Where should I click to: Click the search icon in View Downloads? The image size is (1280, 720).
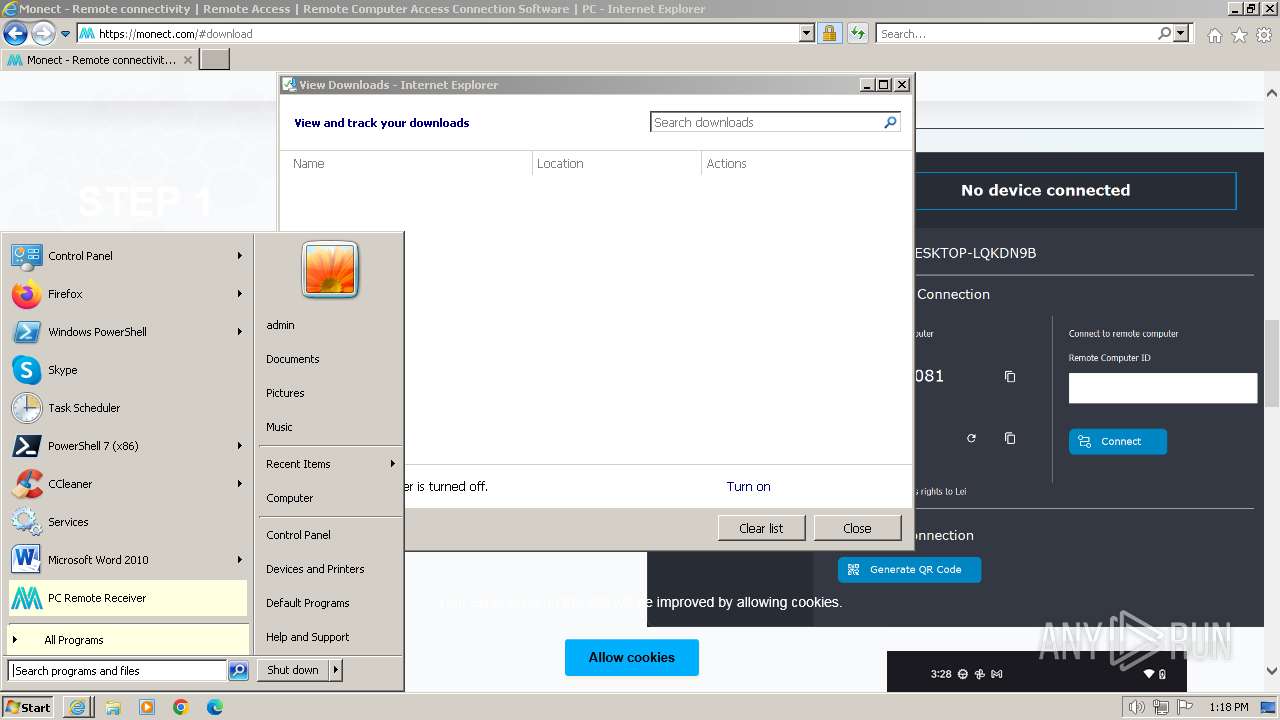pyautogui.click(x=890, y=122)
